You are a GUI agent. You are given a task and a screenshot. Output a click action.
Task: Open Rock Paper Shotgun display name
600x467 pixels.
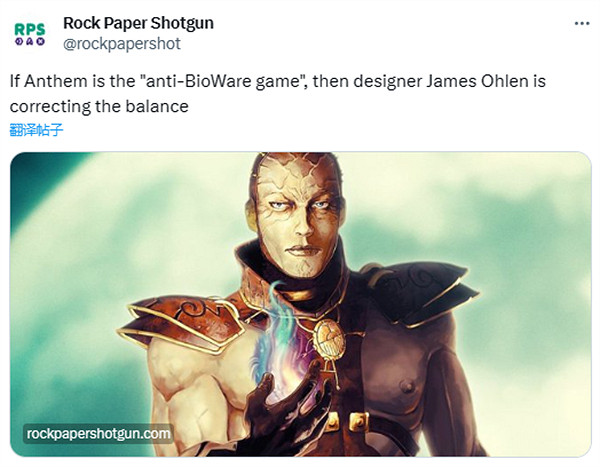138,23
